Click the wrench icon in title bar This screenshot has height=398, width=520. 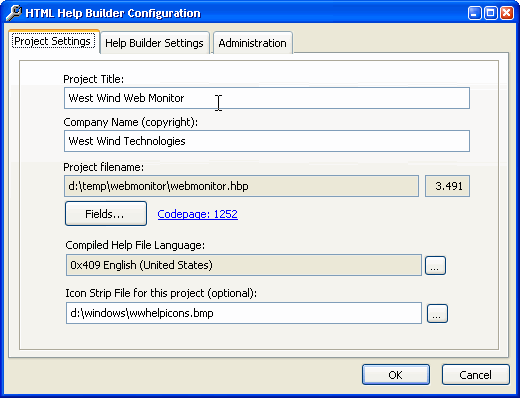[14, 13]
